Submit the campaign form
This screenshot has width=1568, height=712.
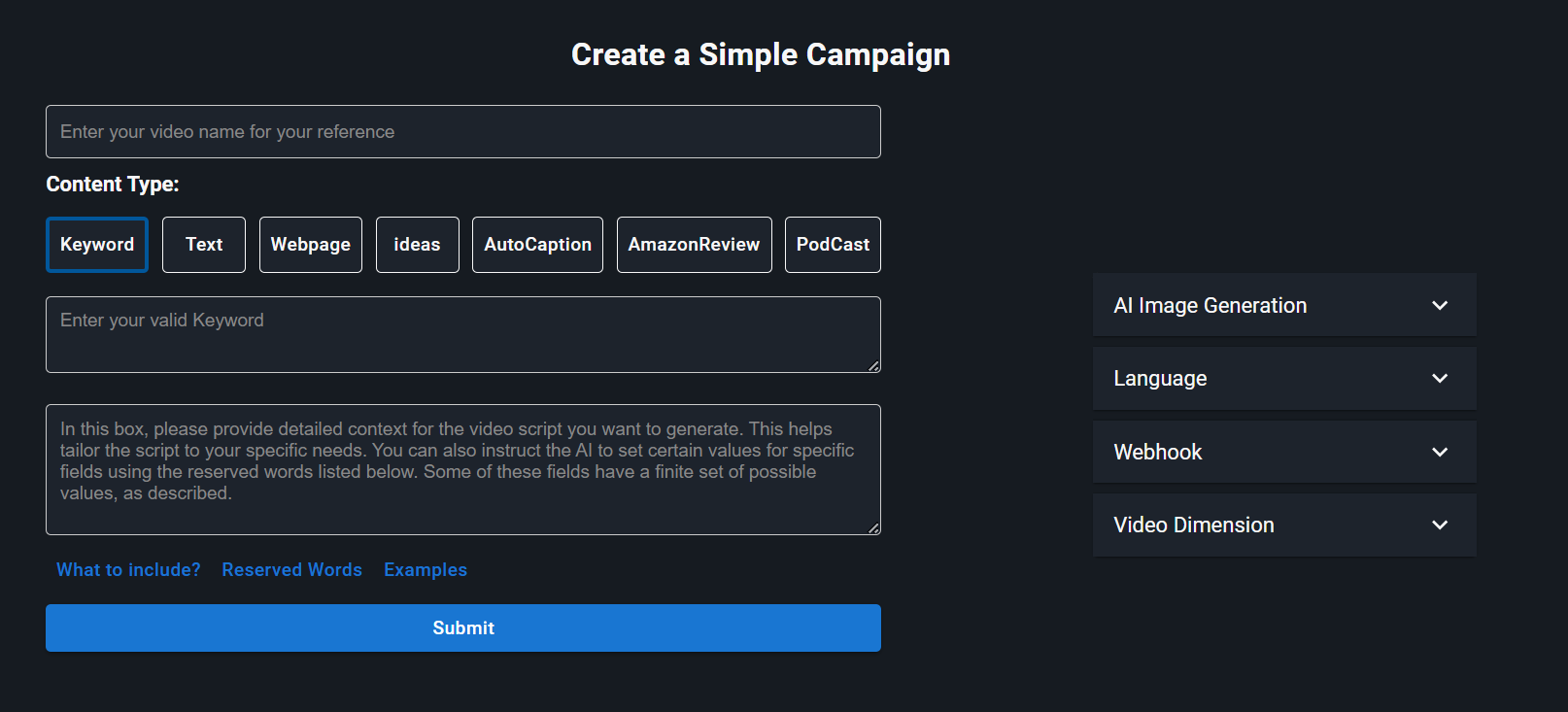tap(463, 628)
